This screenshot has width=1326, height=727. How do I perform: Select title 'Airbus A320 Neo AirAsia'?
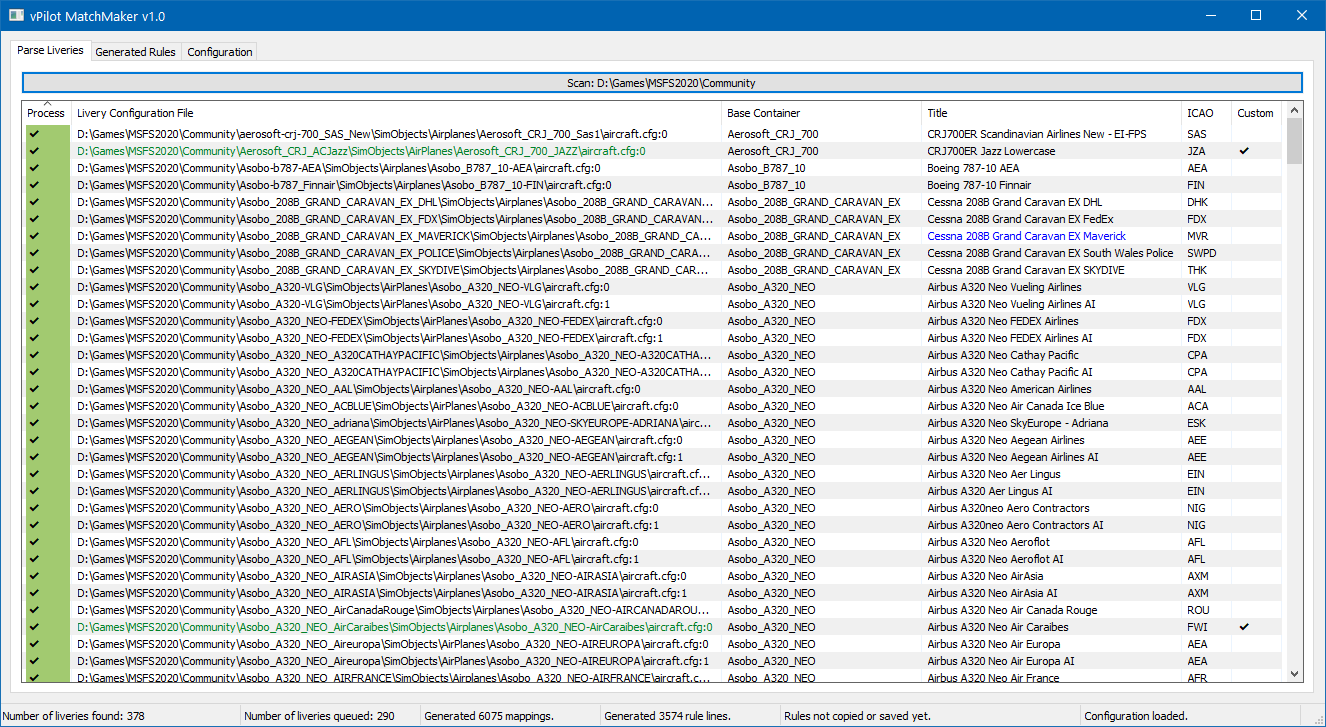(985, 576)
